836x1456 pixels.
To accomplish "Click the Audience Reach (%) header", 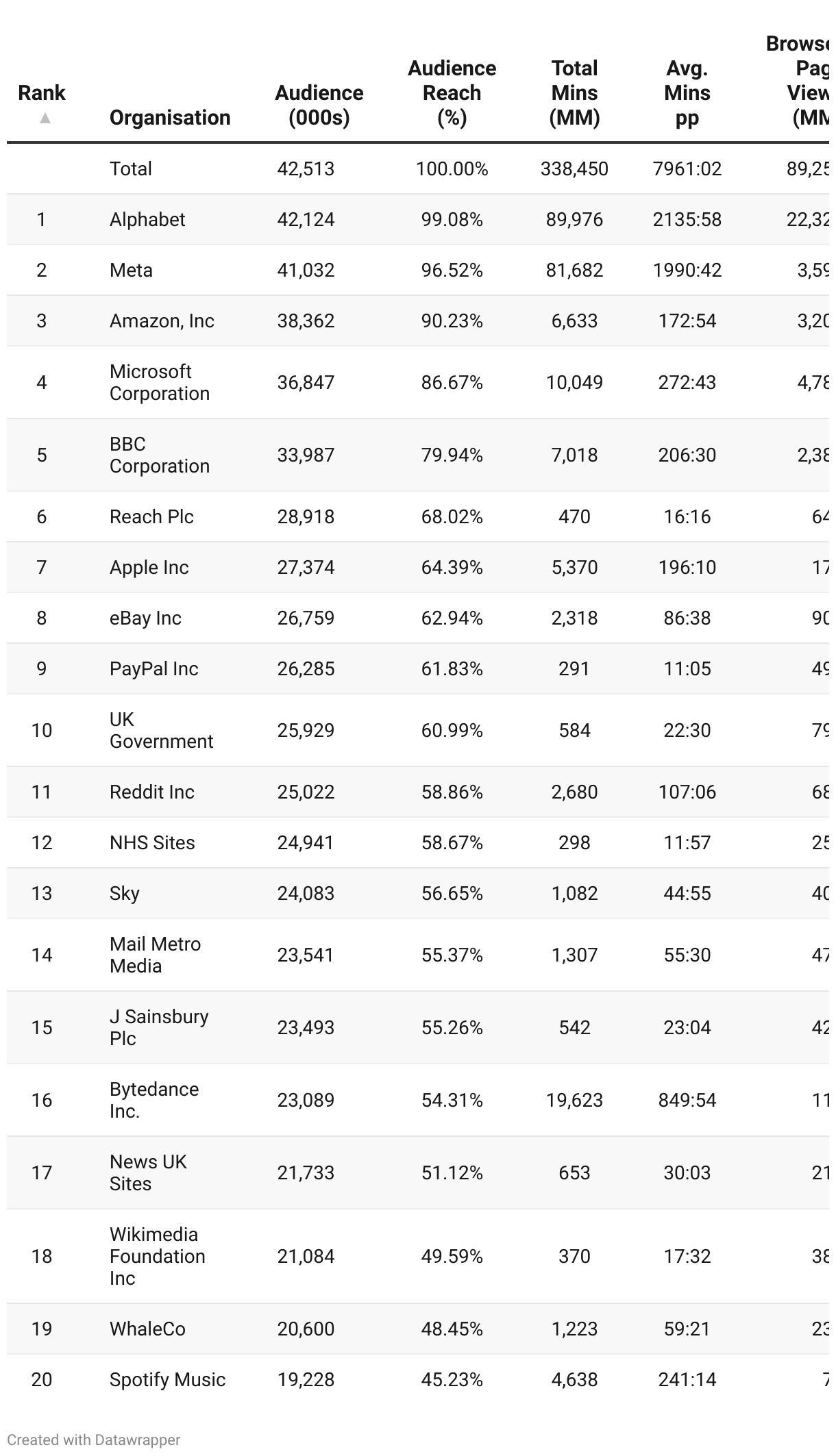I will tap(452, 93).
